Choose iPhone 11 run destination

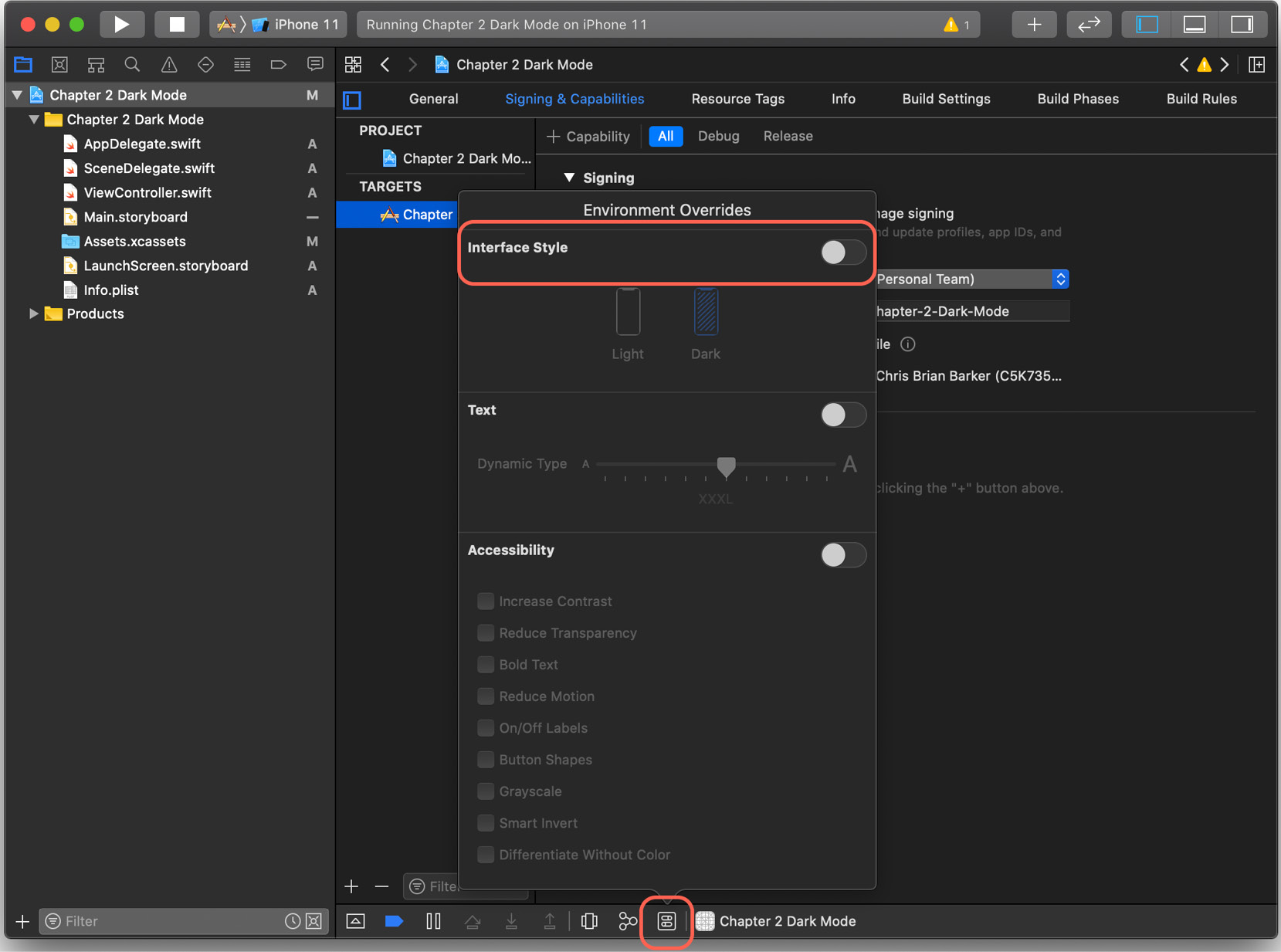297,25
